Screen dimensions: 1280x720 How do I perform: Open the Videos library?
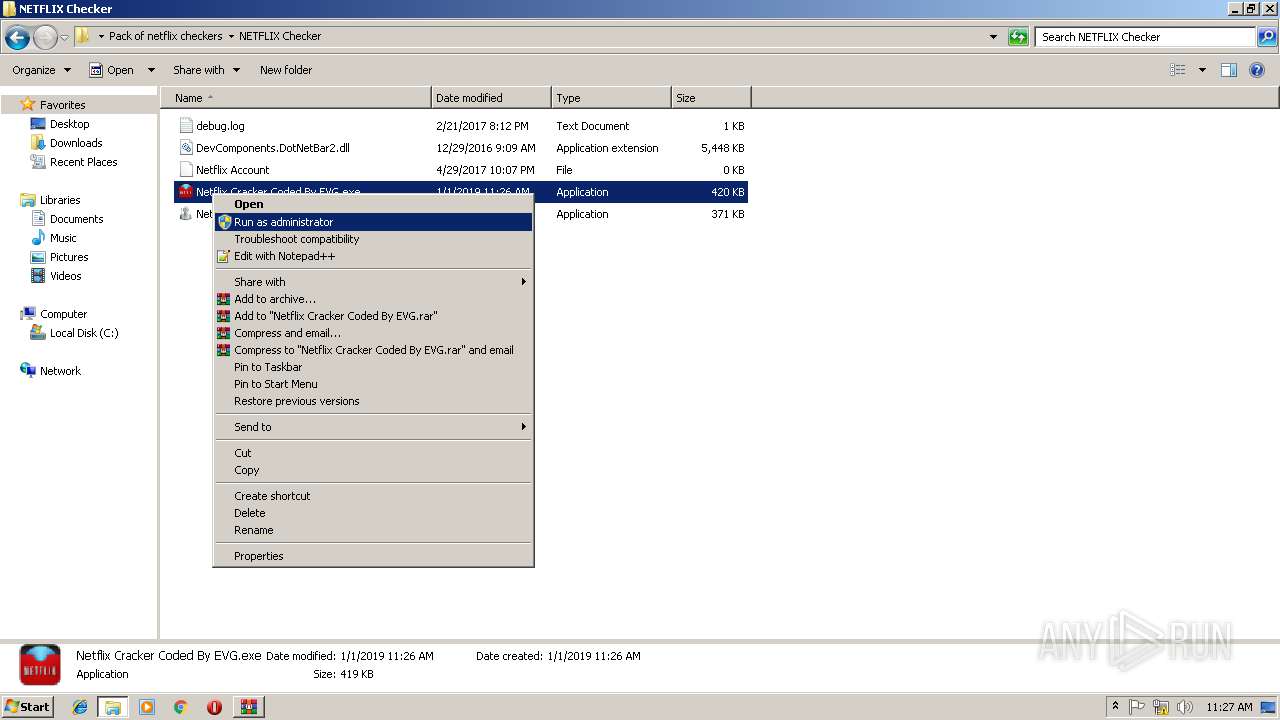pyautogui.click(x=65, y=276)
